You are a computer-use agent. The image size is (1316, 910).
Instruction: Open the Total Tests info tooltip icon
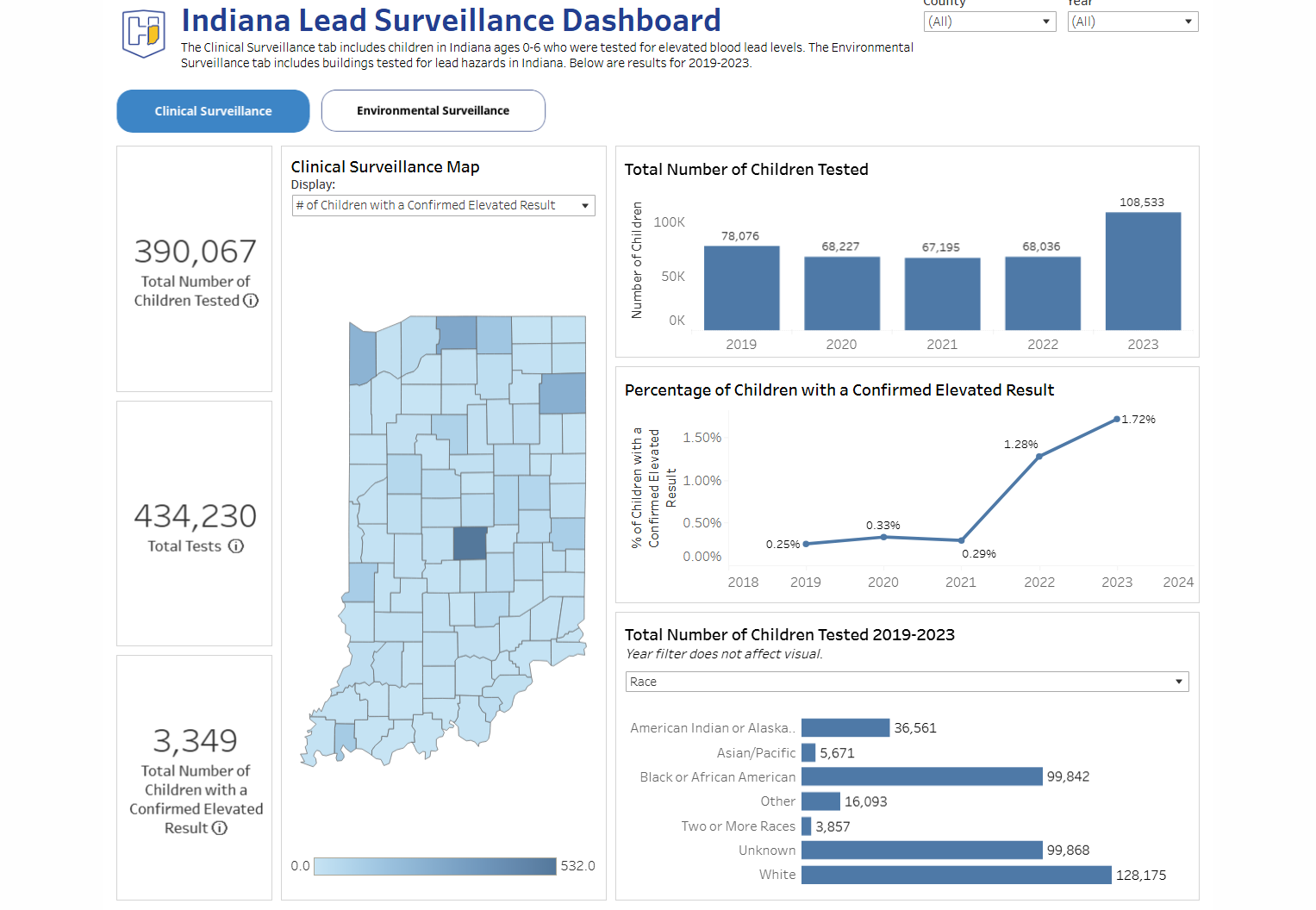point(237,545)
